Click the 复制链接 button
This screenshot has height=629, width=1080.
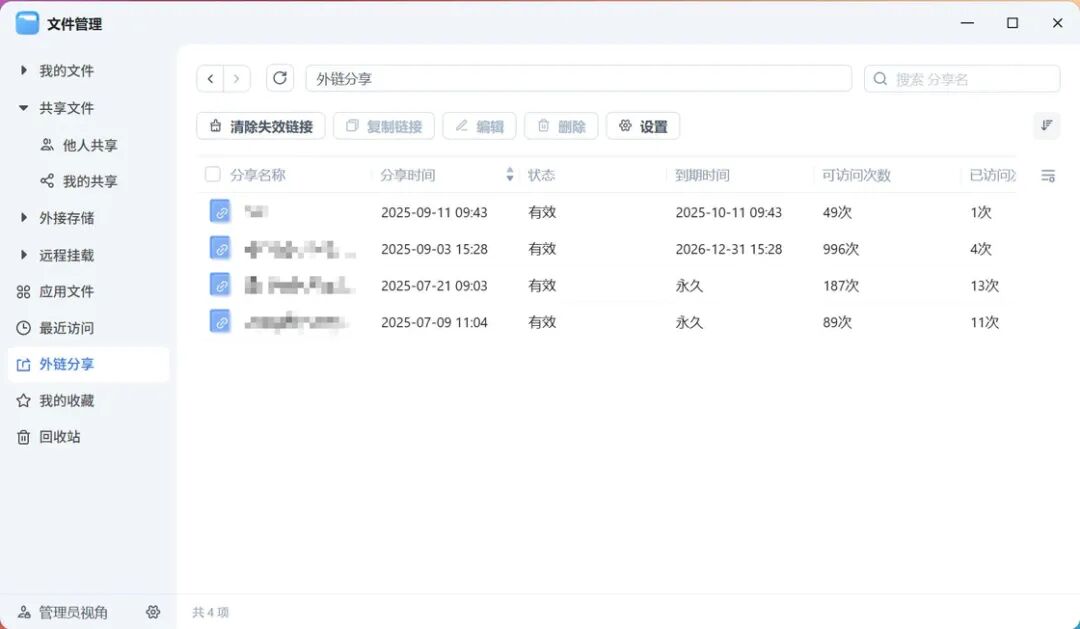tap(384, 126)
